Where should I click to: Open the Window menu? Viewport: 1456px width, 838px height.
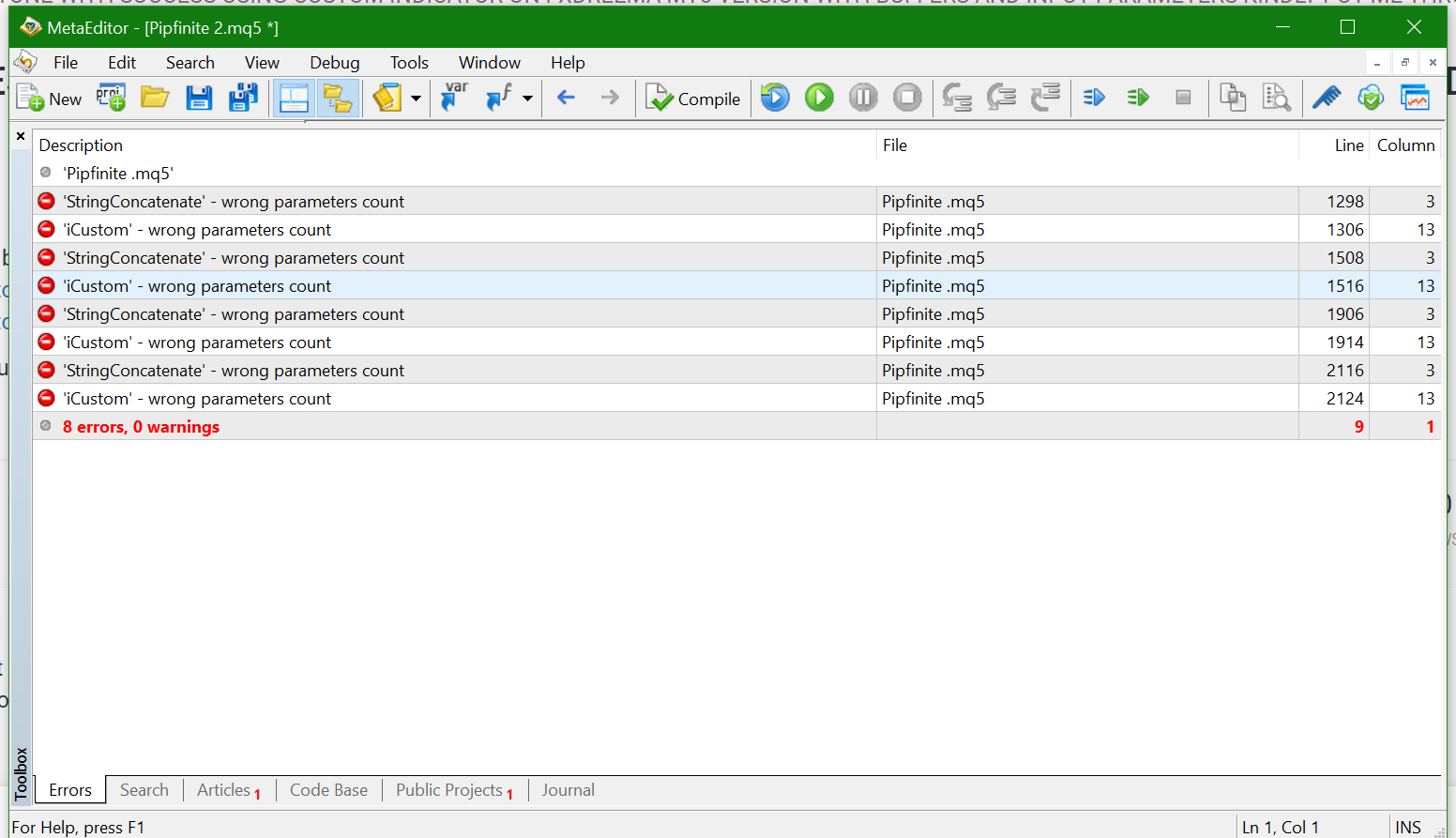(490, 63)
